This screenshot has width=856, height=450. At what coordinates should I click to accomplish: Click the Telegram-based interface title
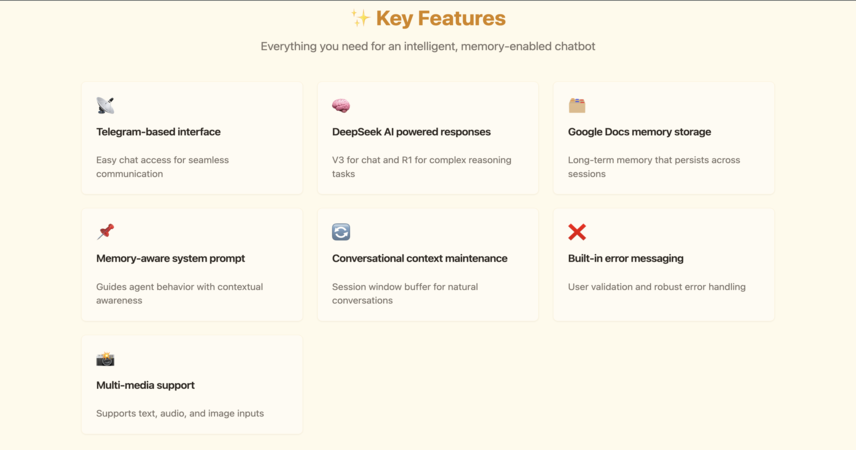tap(158, 132)
